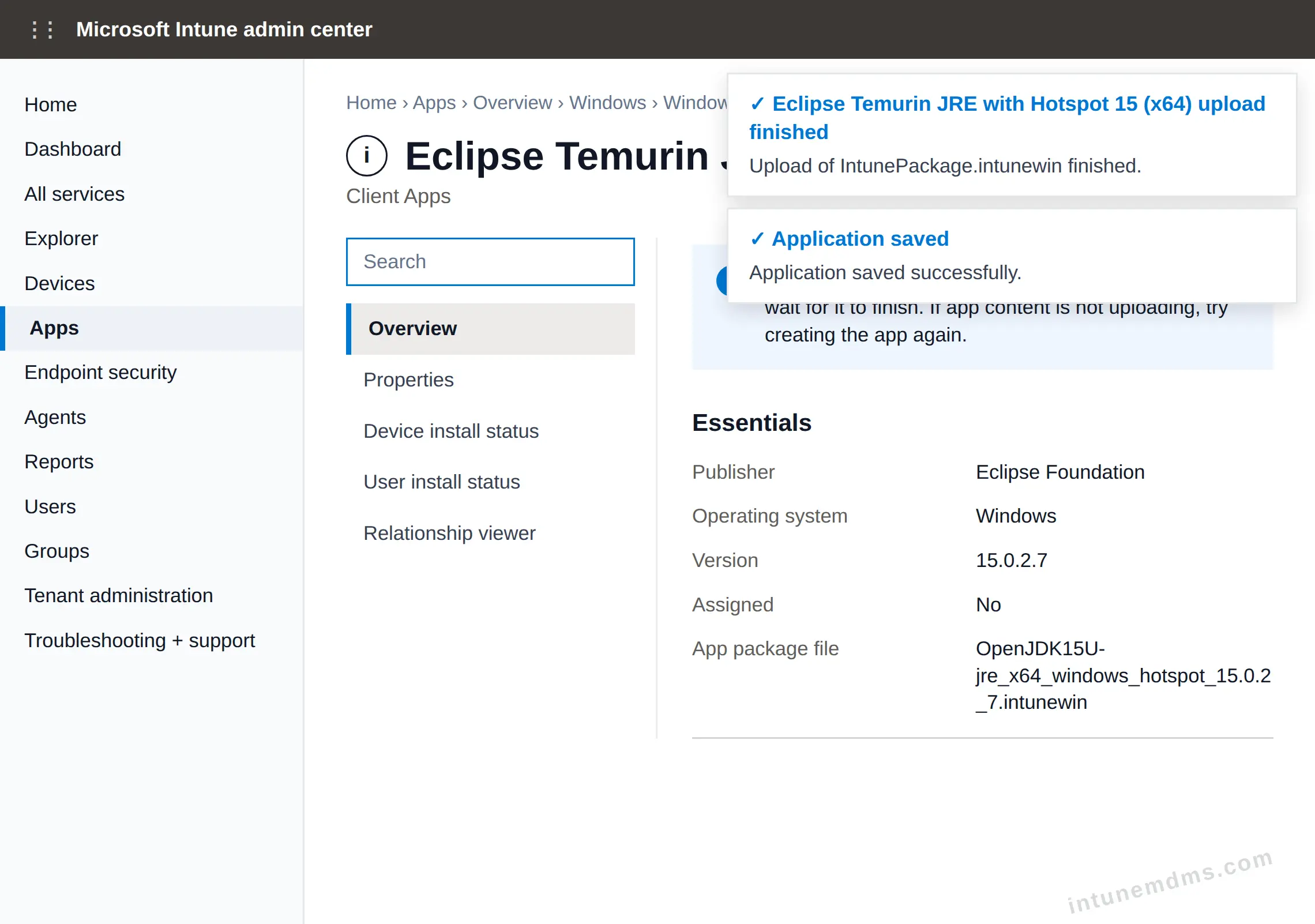
Task: Open User install status
Action: (442, 482)
